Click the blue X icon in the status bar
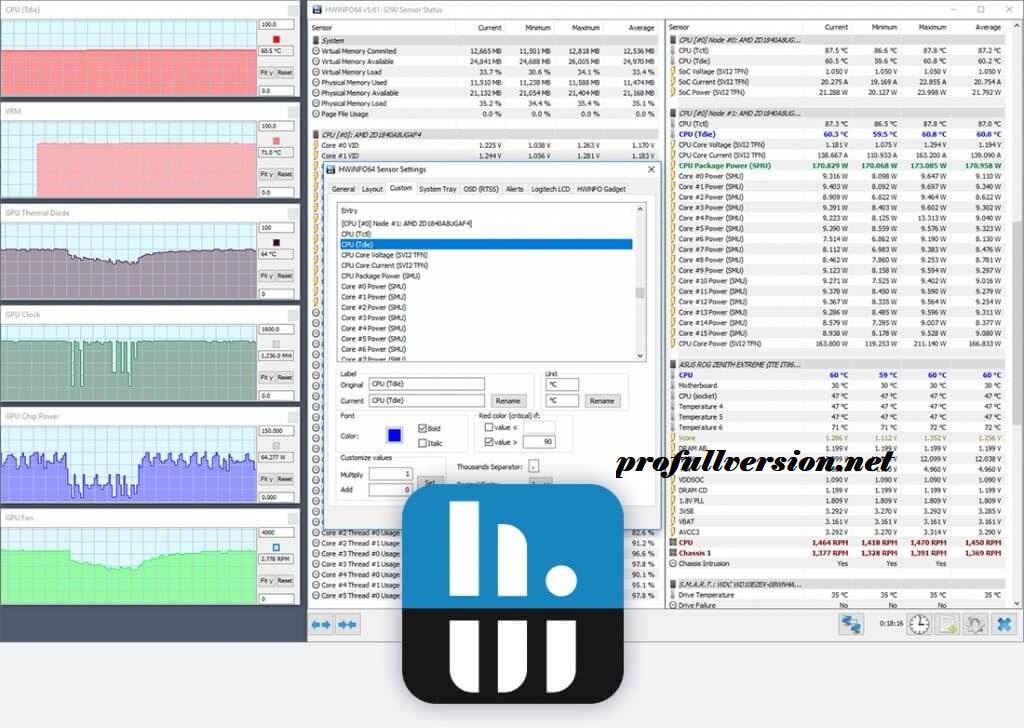1024x728 pixels. pos(1003,624)
